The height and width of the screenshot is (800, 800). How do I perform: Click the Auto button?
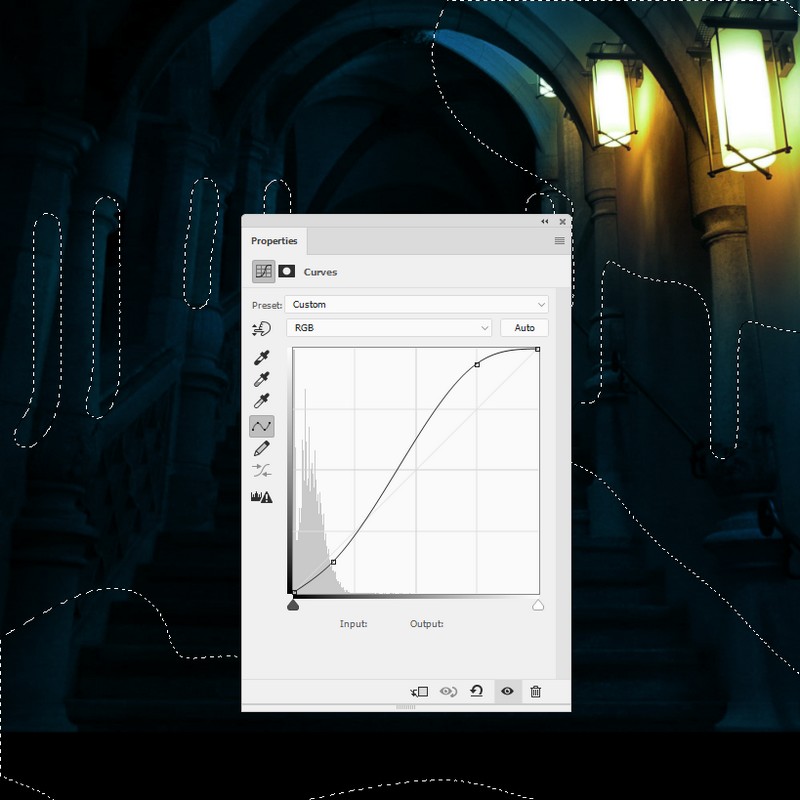524,328
